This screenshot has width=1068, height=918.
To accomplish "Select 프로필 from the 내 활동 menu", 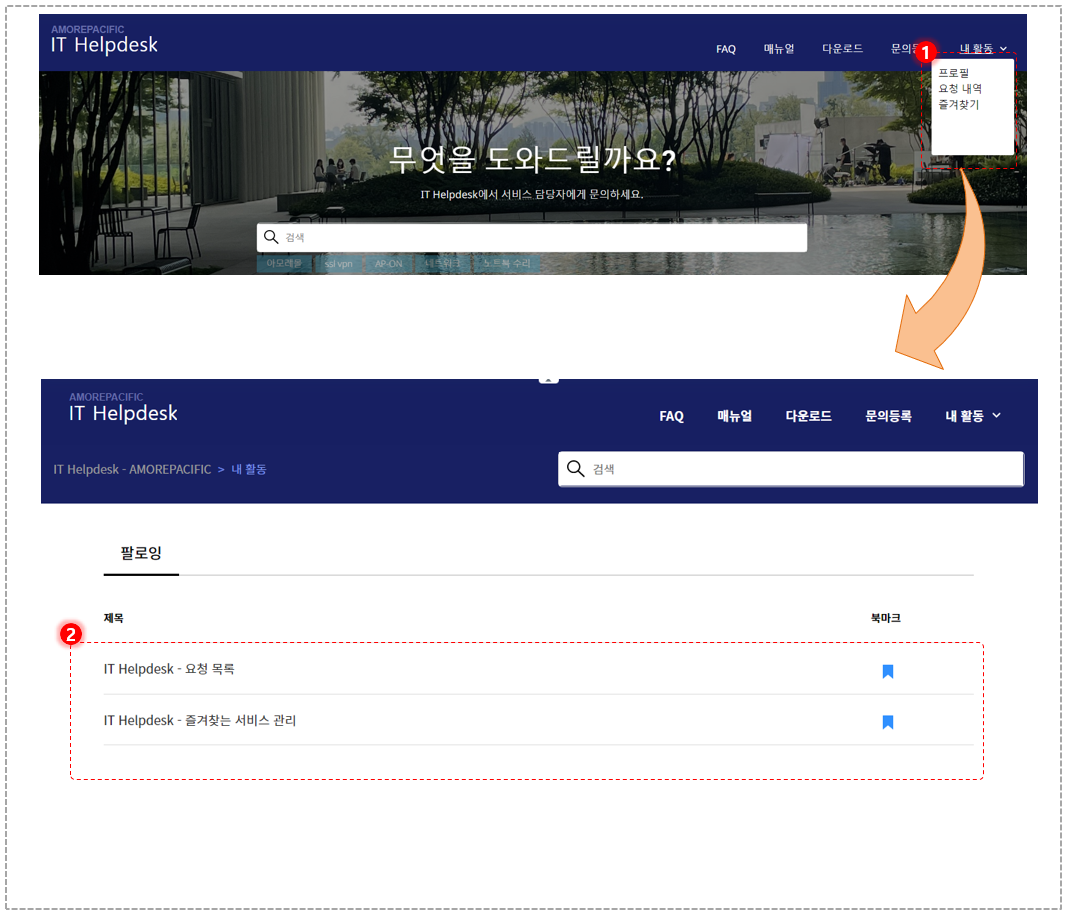I will pos(954,73).
